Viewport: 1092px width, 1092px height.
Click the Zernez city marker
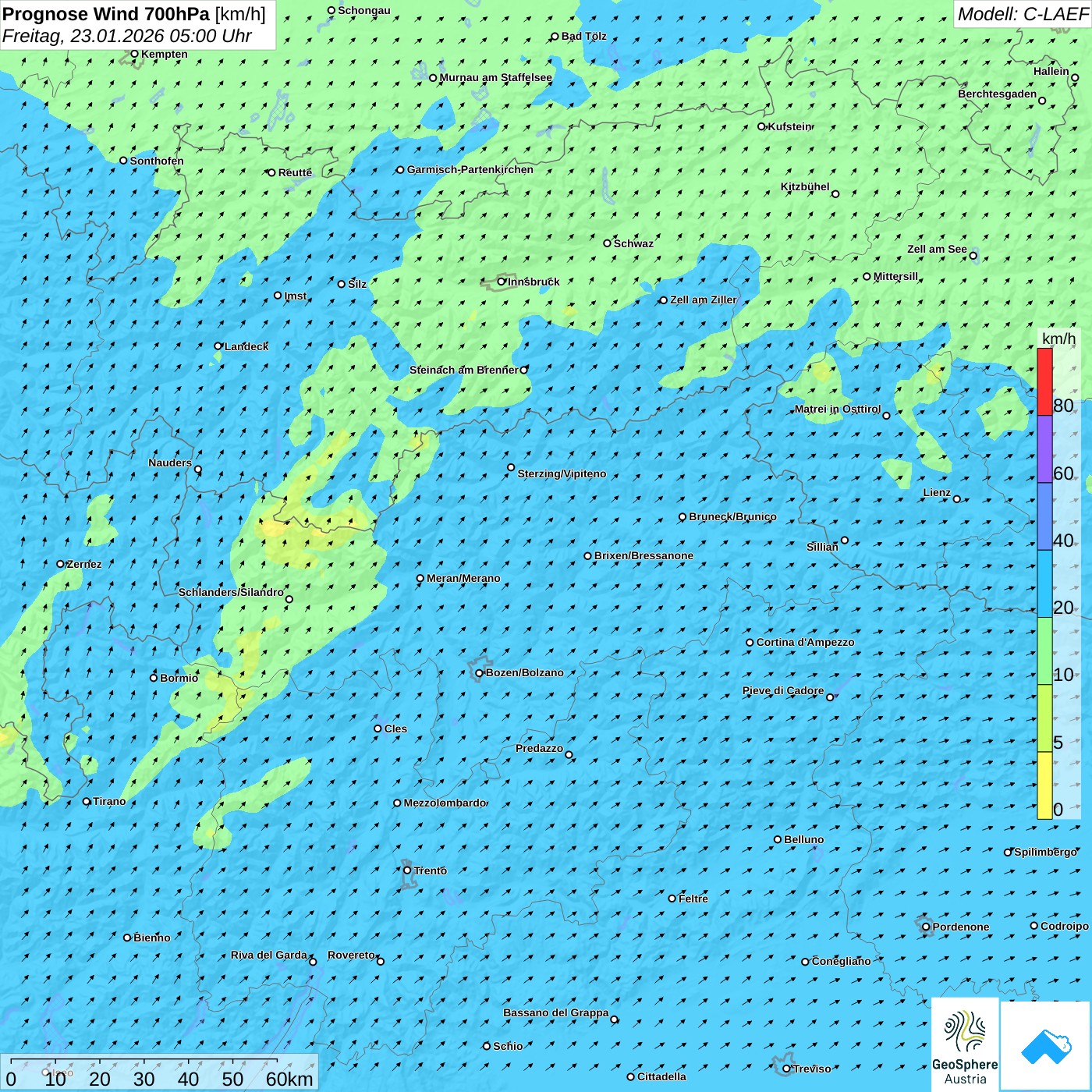(60, 564)
